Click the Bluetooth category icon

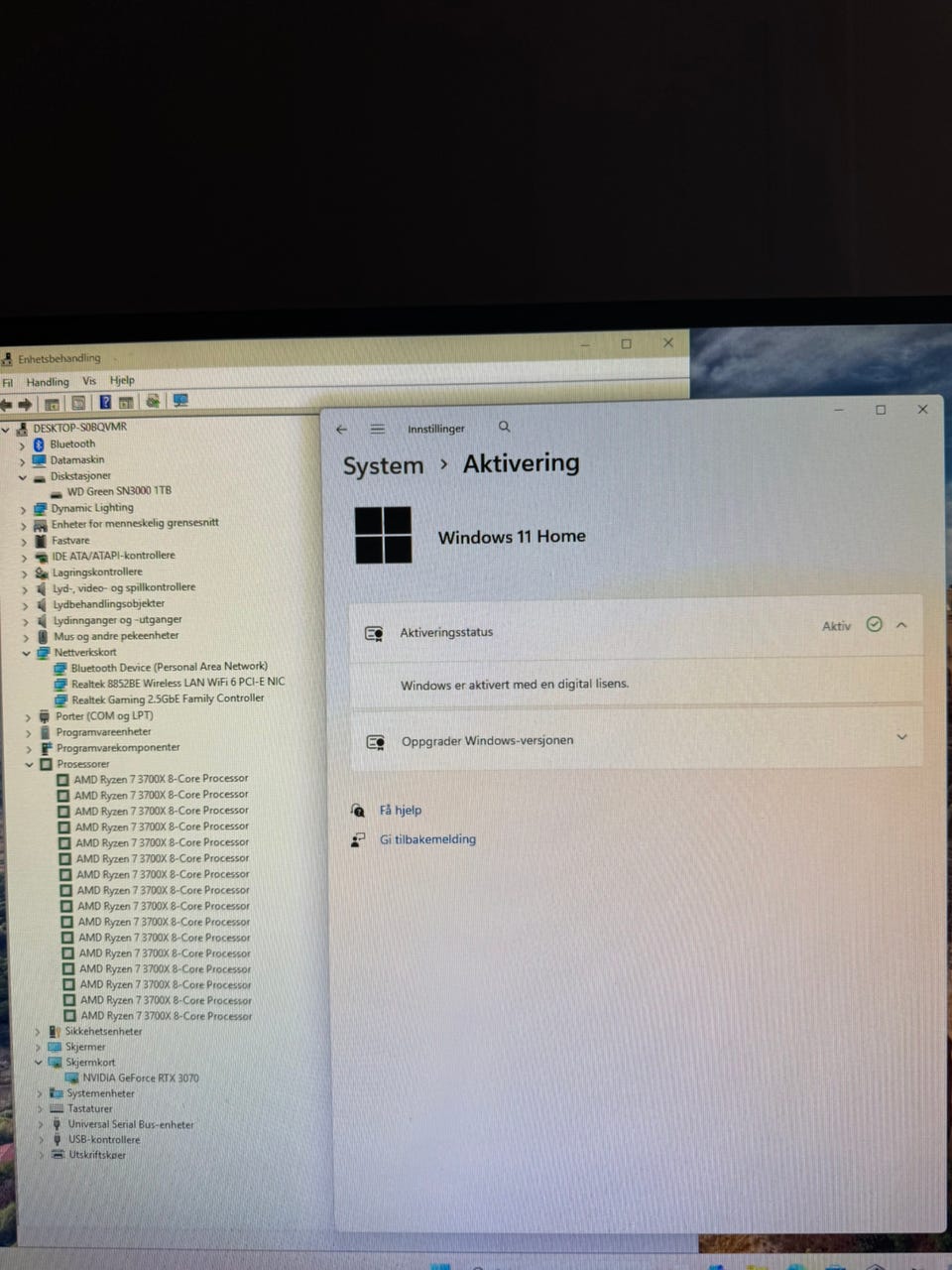40,444
